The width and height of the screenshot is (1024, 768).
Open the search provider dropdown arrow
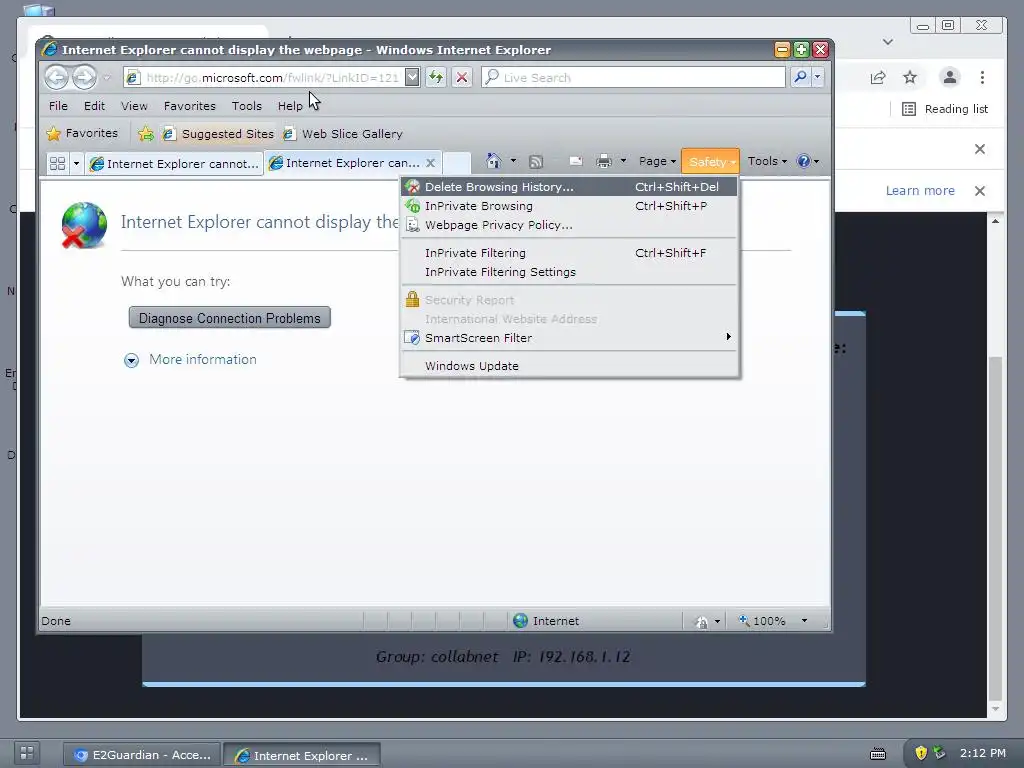point(817,77)
